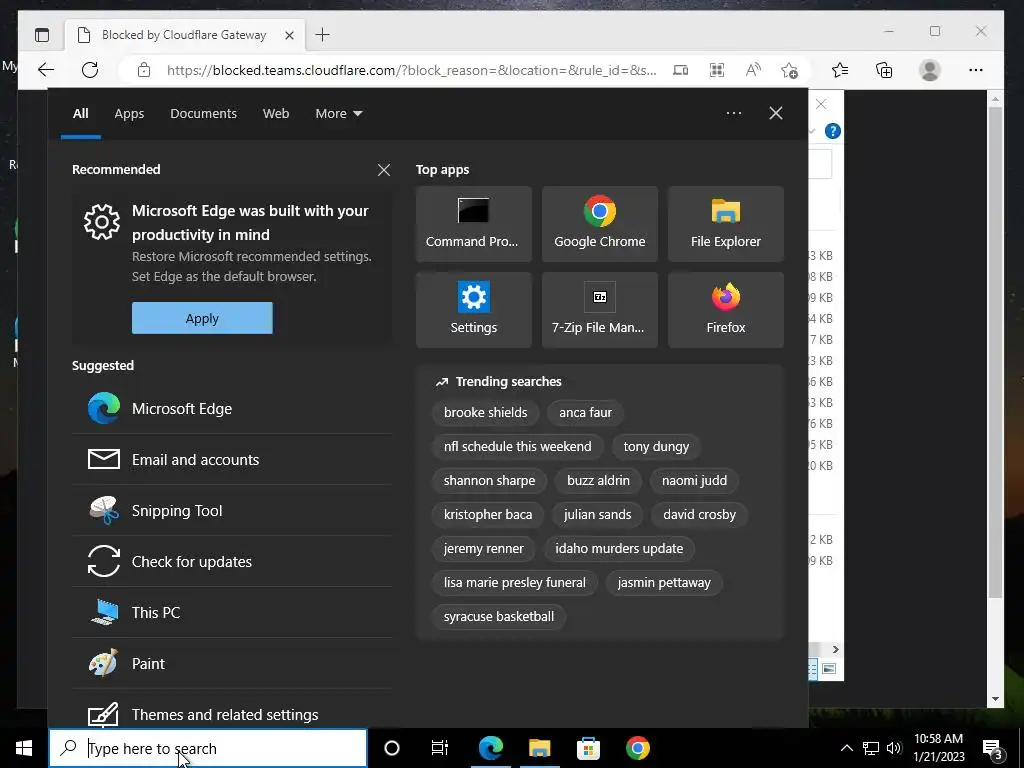Open volume control in system tray
The height and width of the screenshot is (768, 1024).
pyautogui.click(x=894, y=748)
